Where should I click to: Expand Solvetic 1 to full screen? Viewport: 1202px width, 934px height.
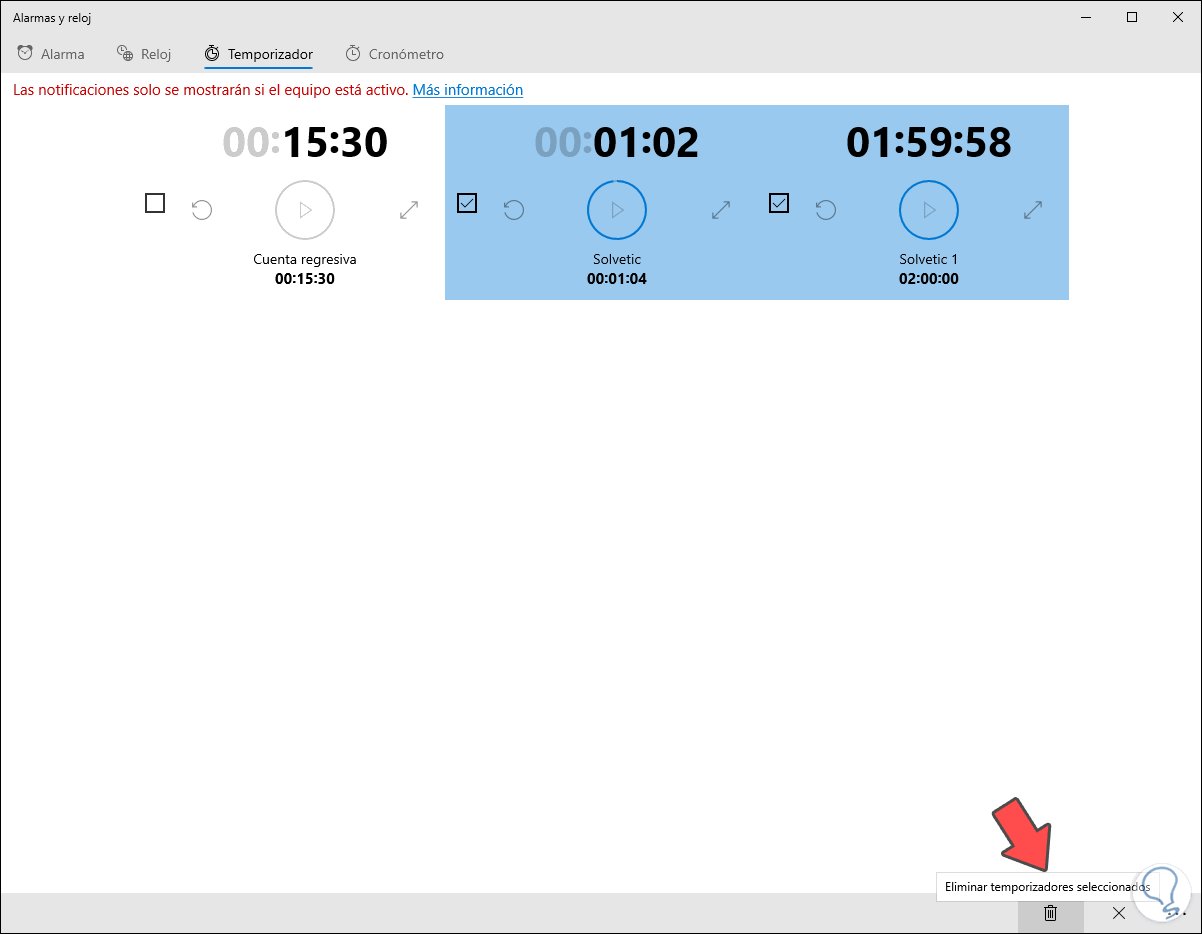click(x=1032, y=210)
